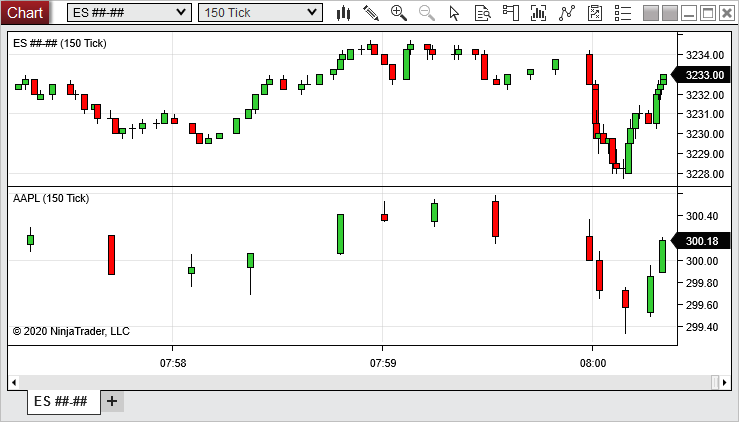This screenshot has height=422, width=739.
Task: Open the strategy performance clipboard icon
Action: (x=595, y=13)
